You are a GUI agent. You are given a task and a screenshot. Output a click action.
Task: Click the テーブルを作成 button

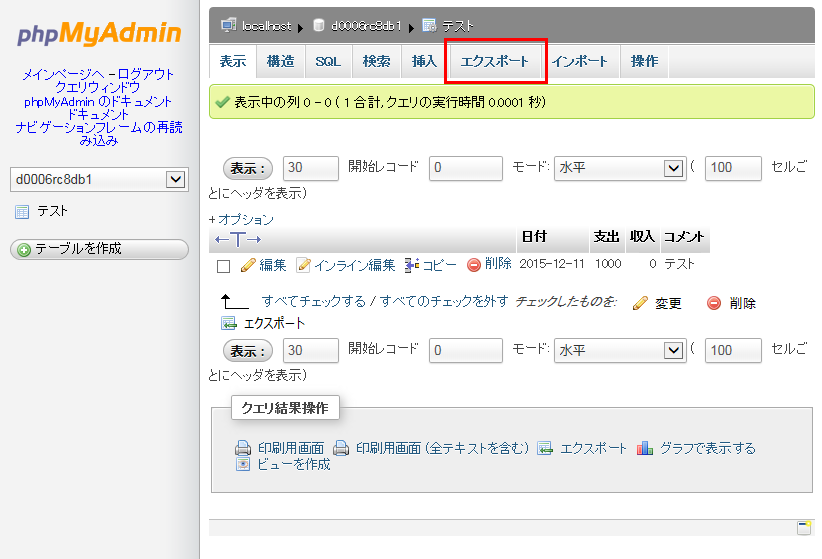[x=99, y=249]
